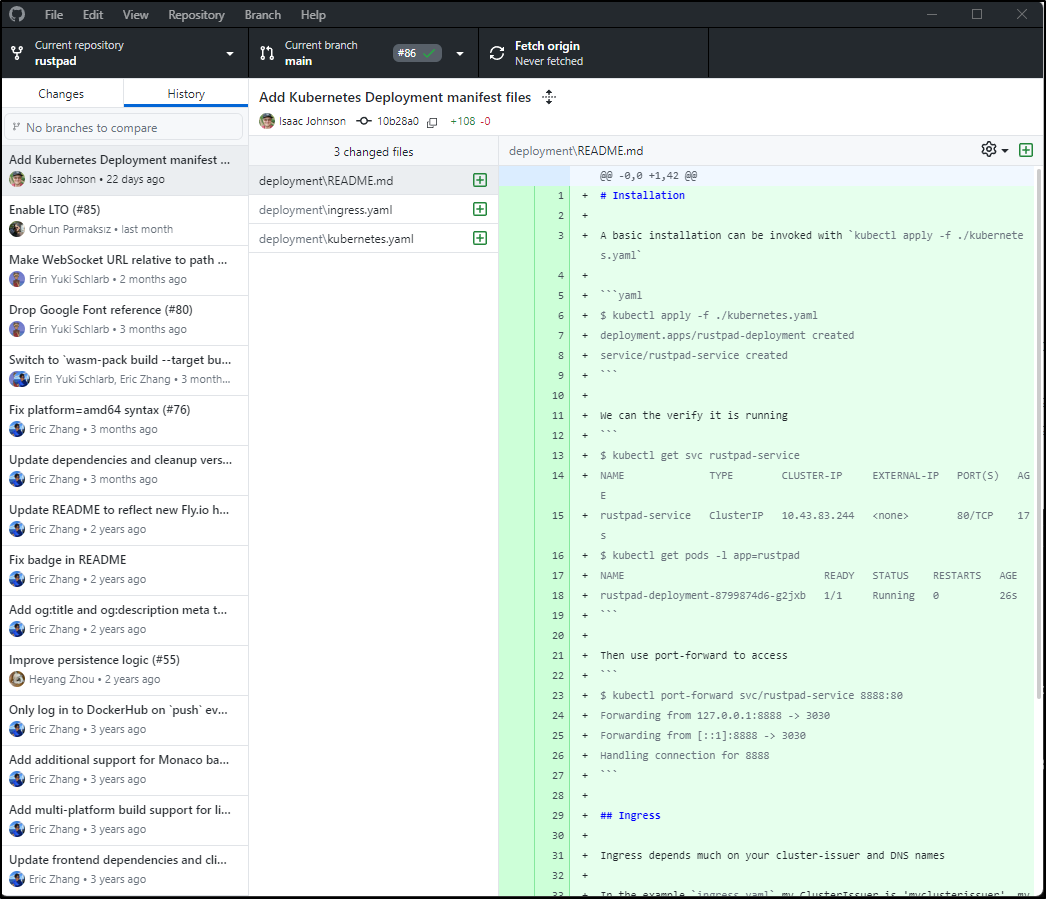Screen dimensions: 1046x899
Task: Select the Drop Google Font reference (#80) commit
Action: click(125, 320)
